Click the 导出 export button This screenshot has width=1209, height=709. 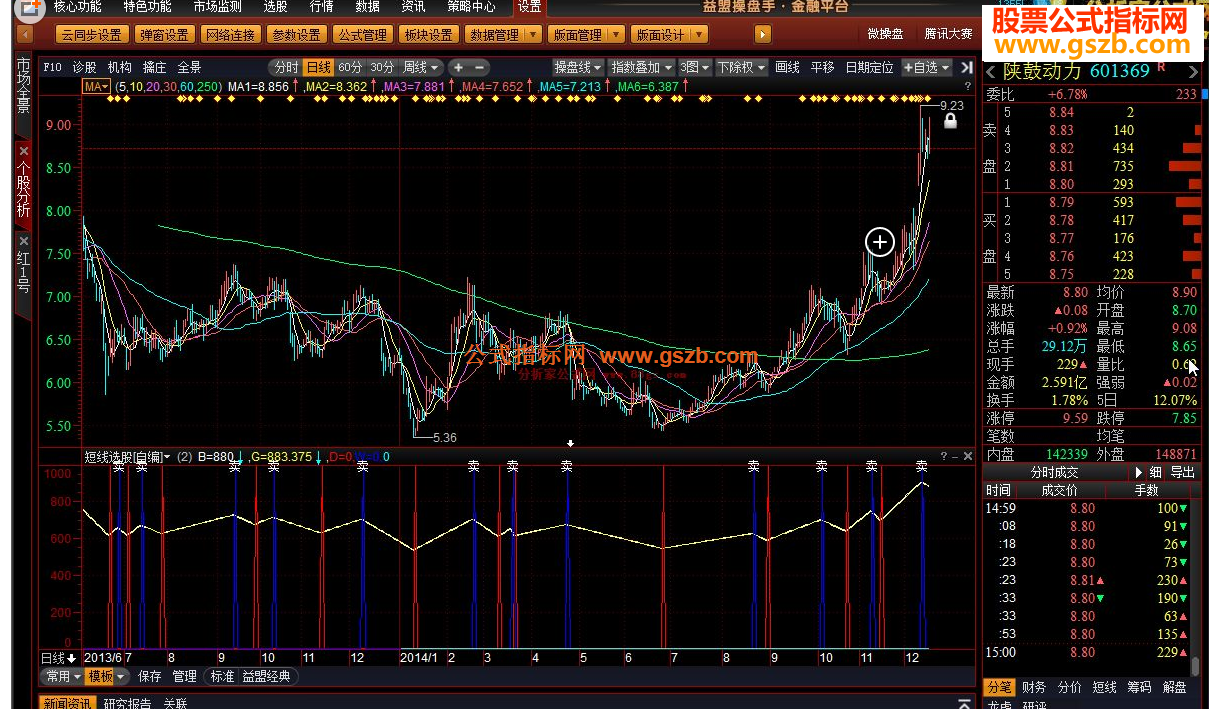click(1182, 472)
